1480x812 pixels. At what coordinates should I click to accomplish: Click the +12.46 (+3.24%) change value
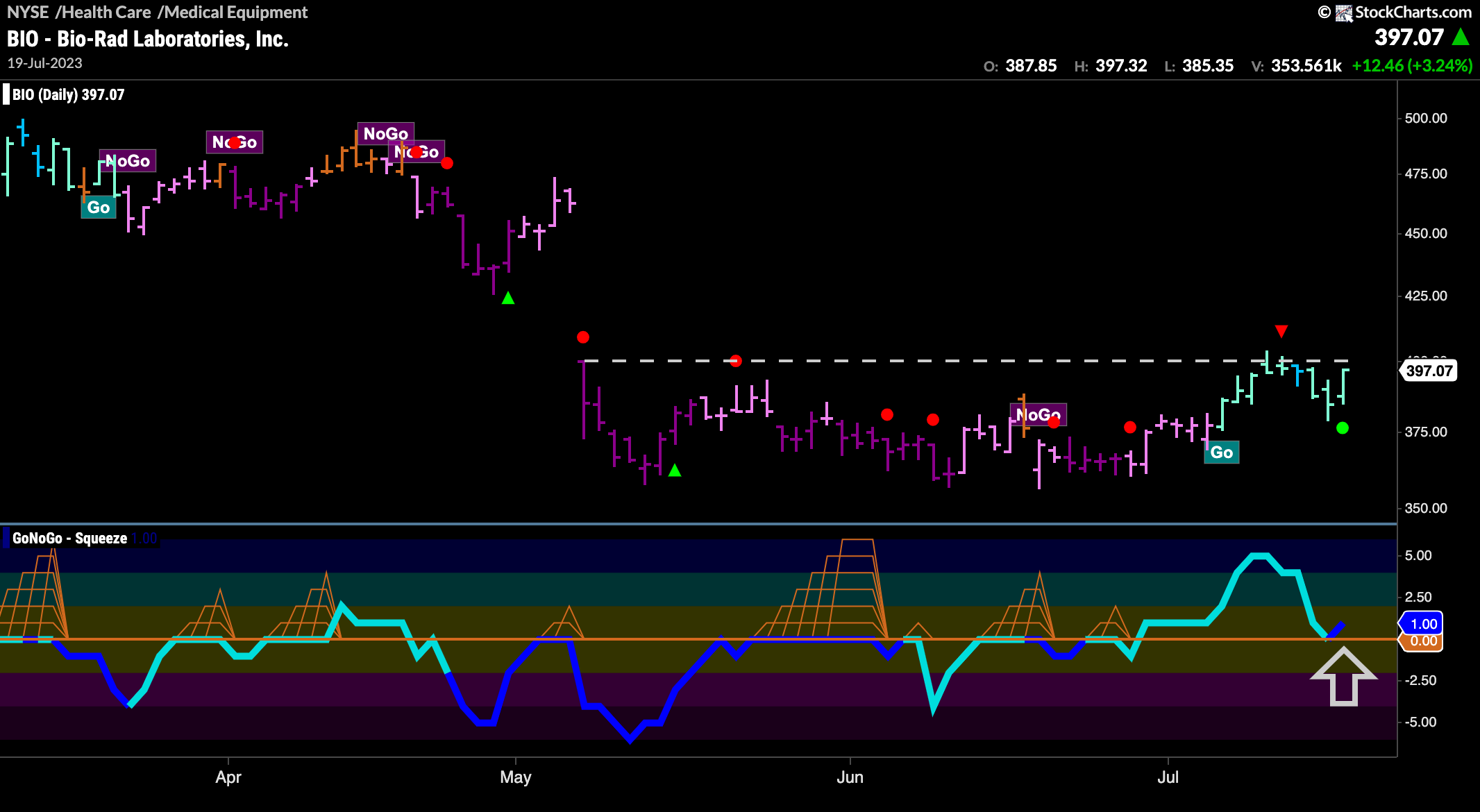click(x=1412, y=66)
